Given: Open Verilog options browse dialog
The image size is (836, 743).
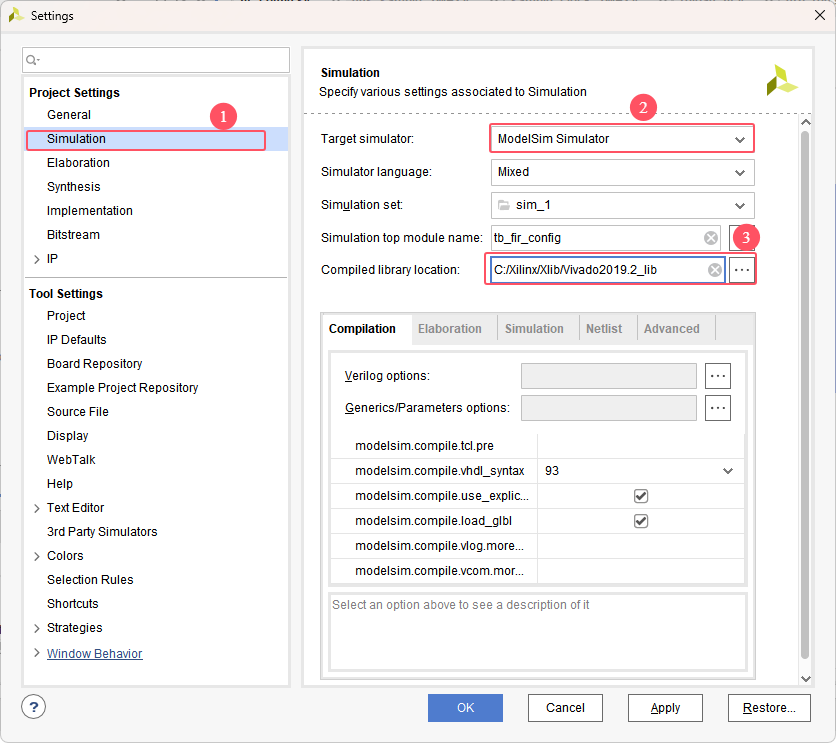Looking at the screenshot, I should pyautogui.click(x=718, y=376).
